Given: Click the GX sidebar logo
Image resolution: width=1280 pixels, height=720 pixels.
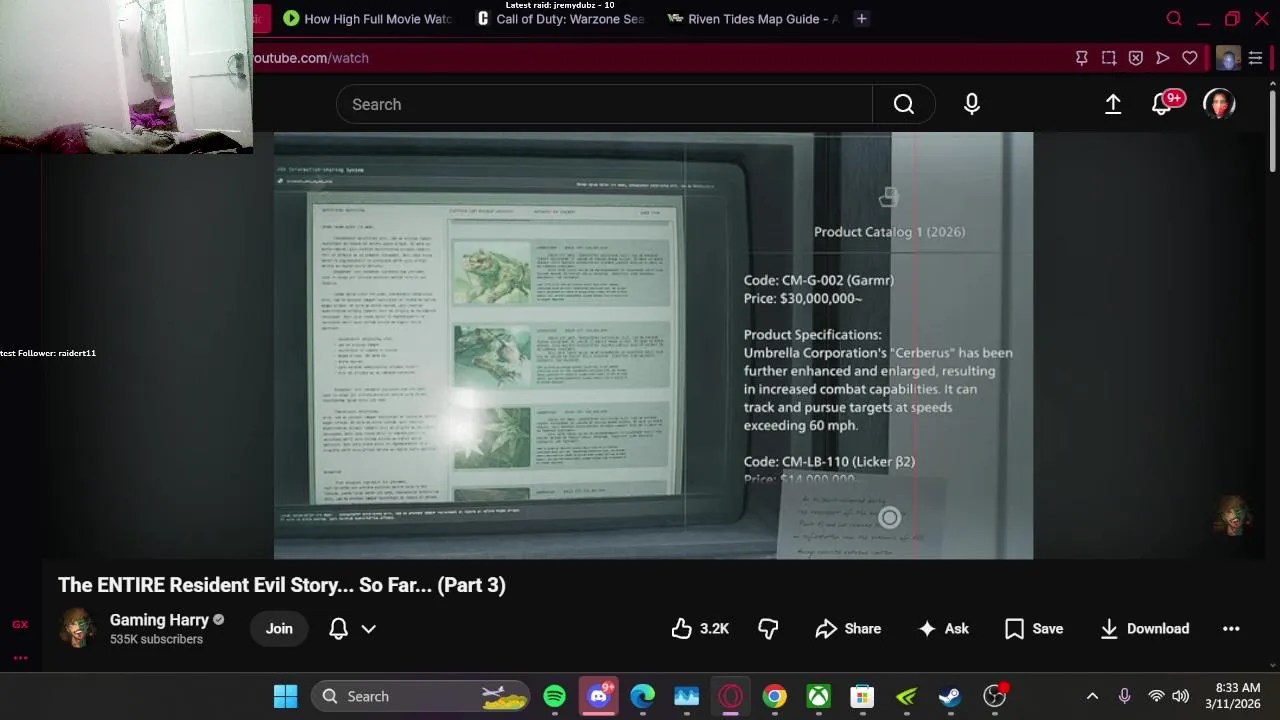Looking at the screenshot, I should (x=20, y=624).
